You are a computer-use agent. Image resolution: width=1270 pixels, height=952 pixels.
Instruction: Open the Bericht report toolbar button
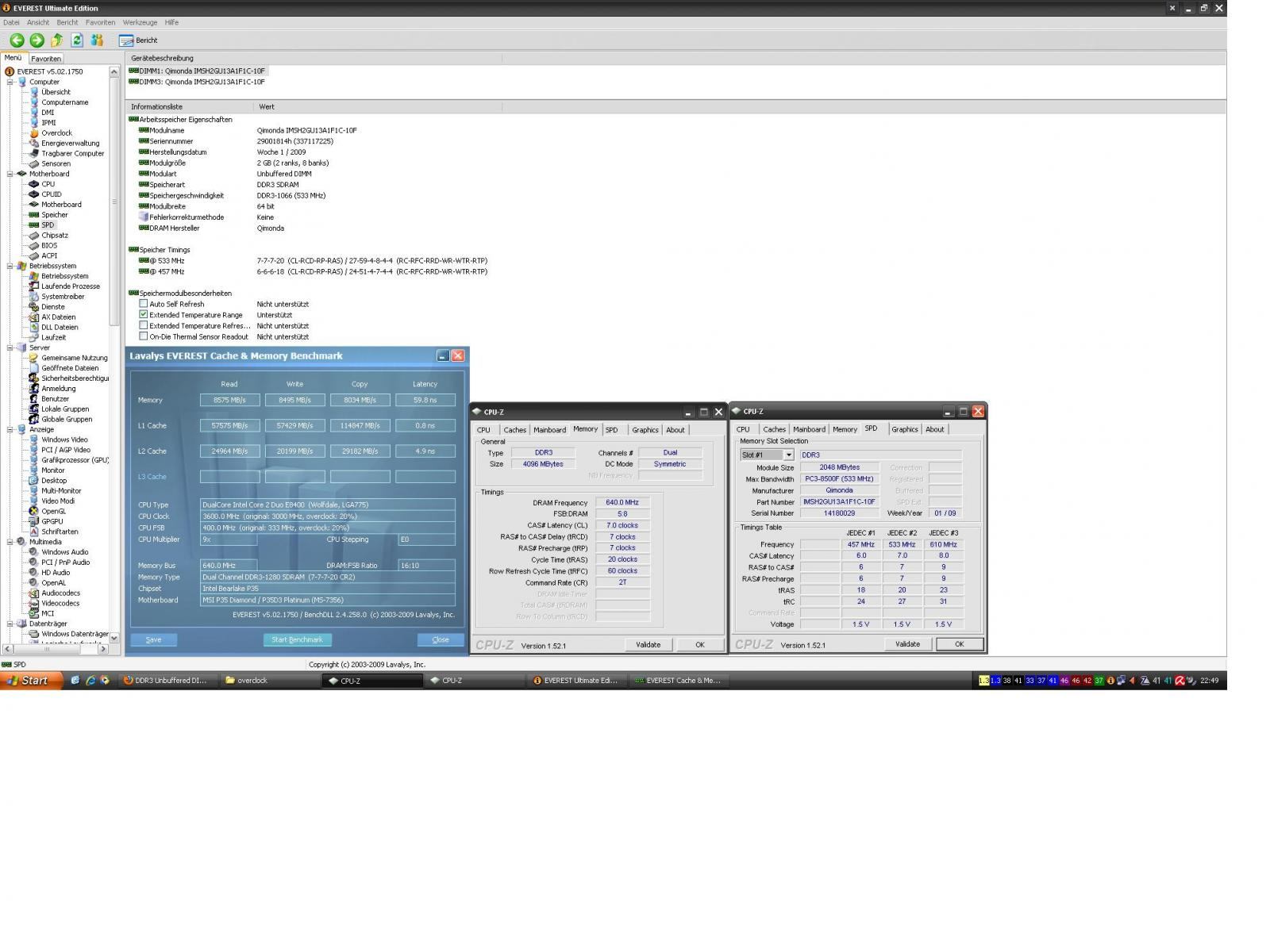pyautogui.click(x=138, y=40)
